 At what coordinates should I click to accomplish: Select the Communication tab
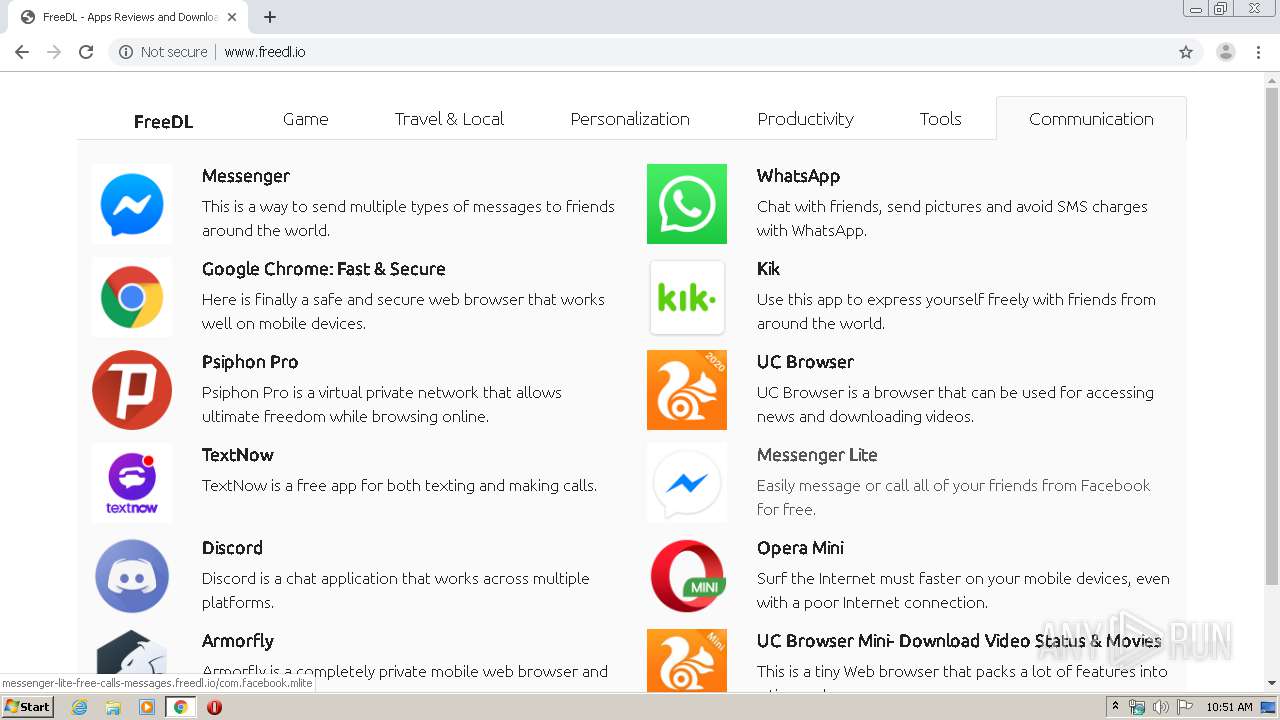[x=1091, y=119]
